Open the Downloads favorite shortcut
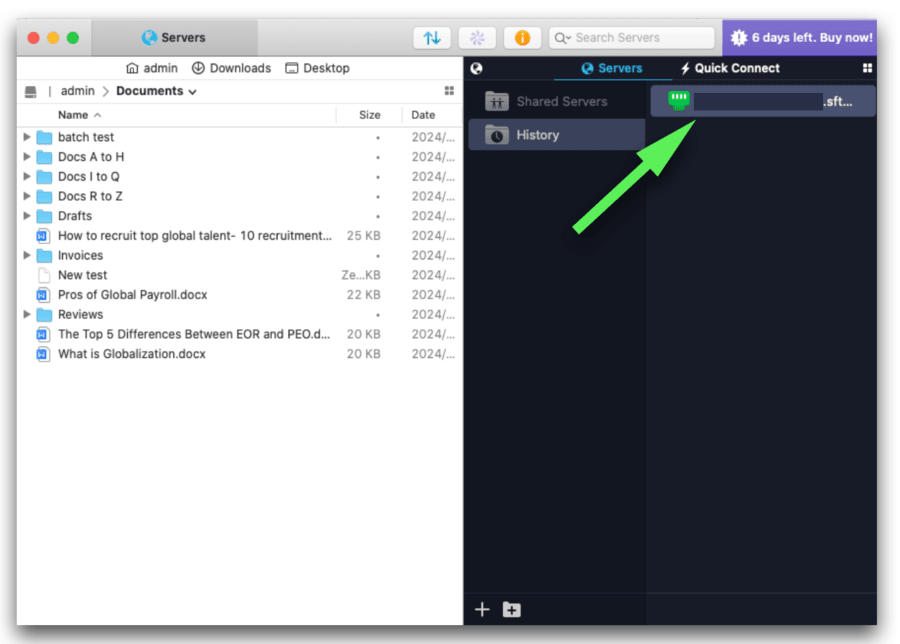This screenshot has height=644, width=900. pos(232,68)
